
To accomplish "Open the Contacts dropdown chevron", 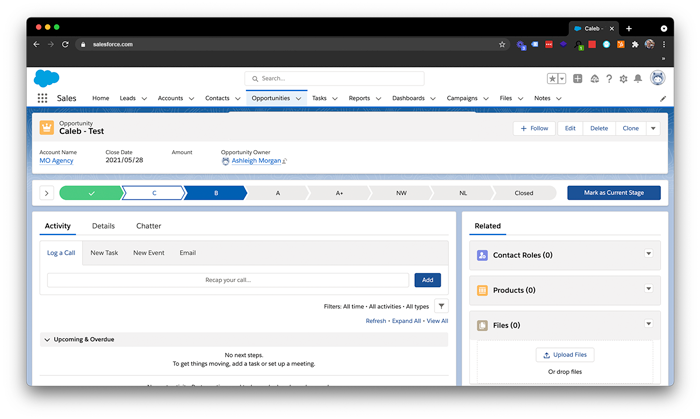I will [x=238, y=99].
